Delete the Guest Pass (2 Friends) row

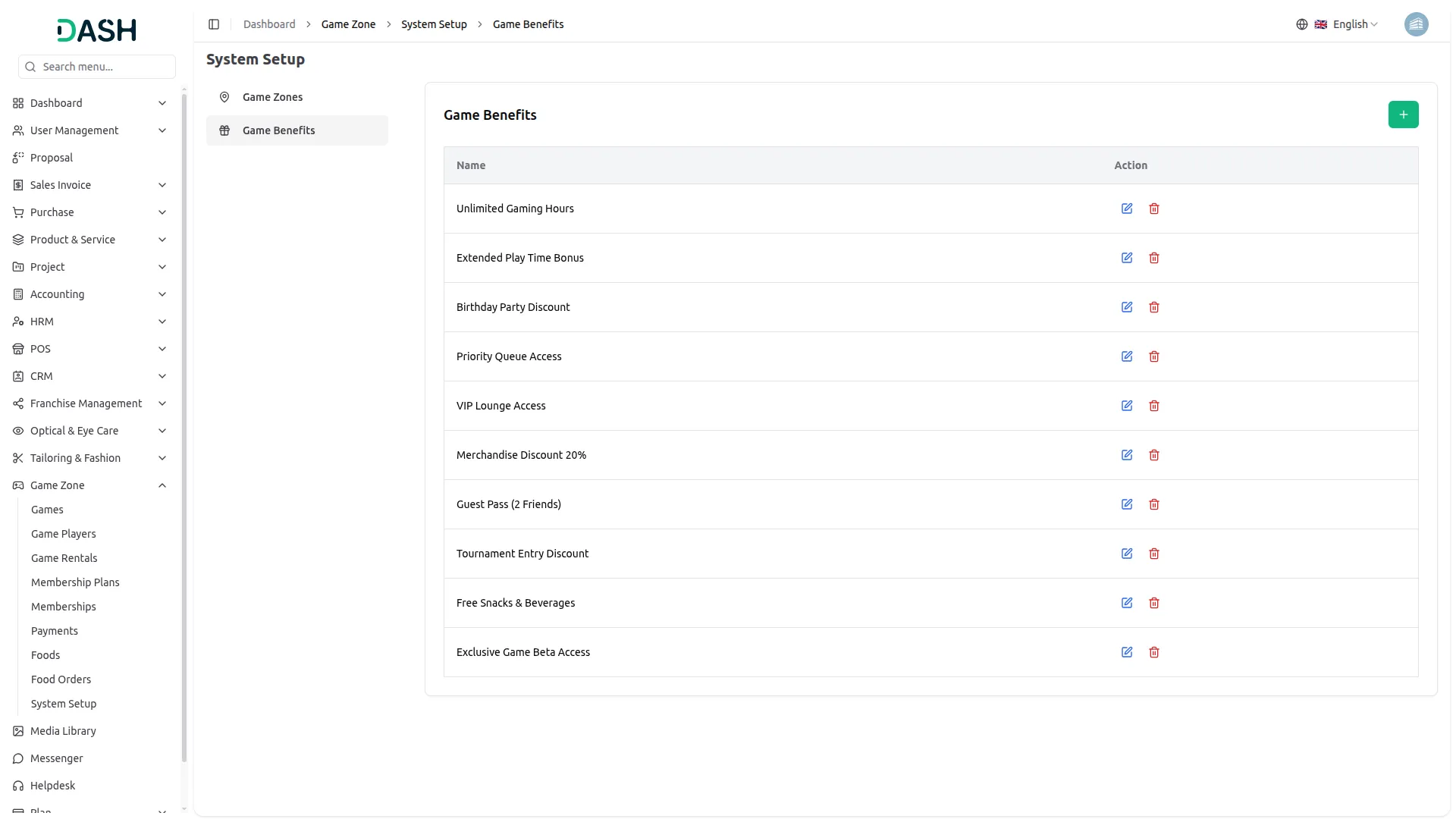1154,504
